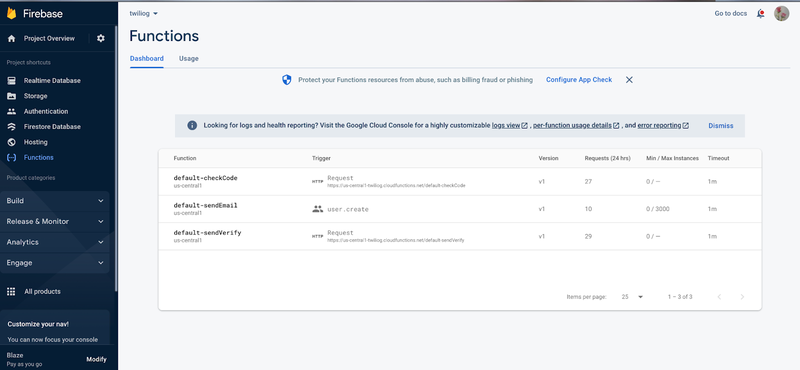Image resolution: width=800 pixels, height=370 pixels.
Task: Expand the Build category
Action: 55,201
